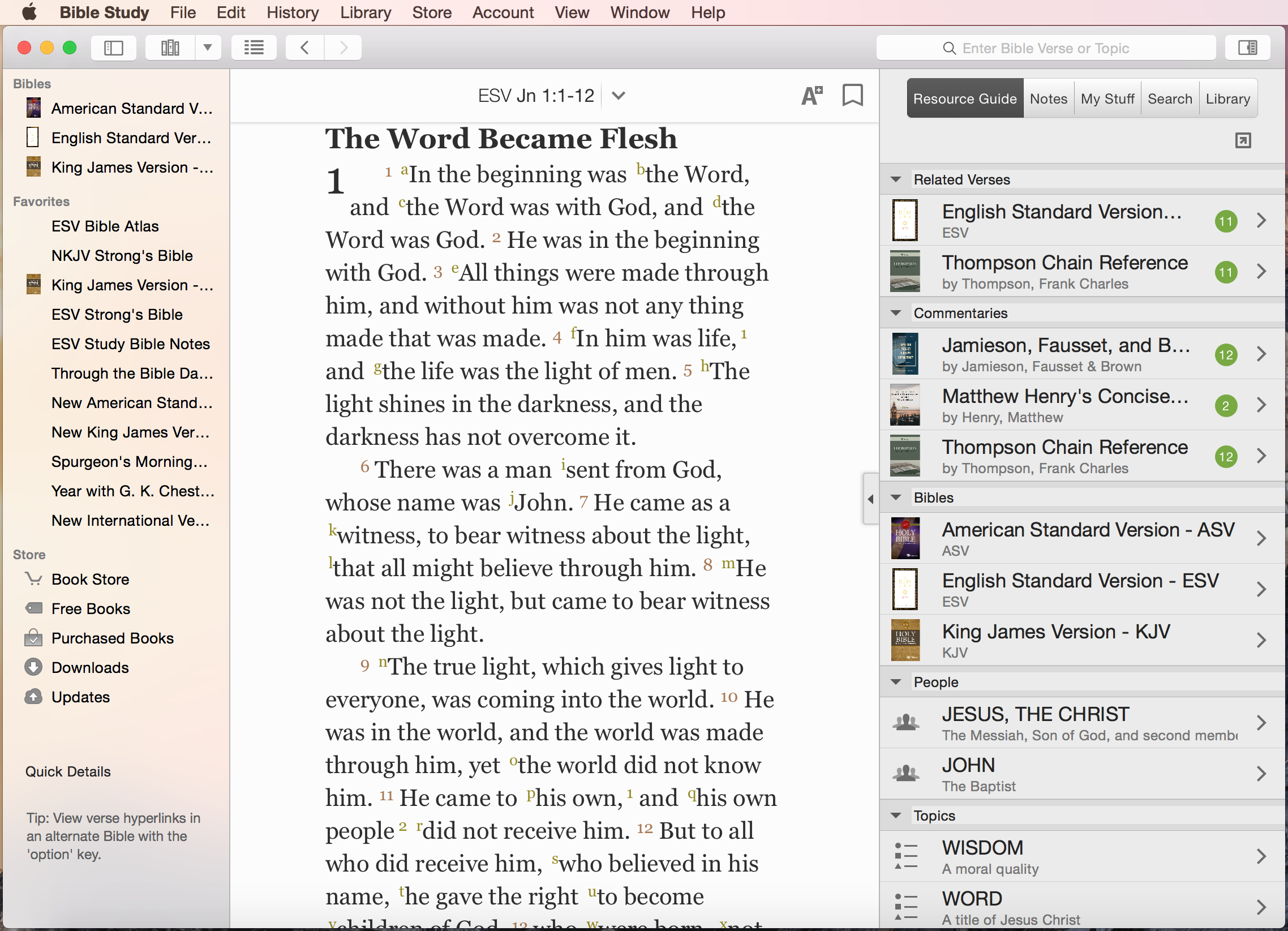Click the parallel Bibles columns icon
1288x931 pixels.
[170, 48]
